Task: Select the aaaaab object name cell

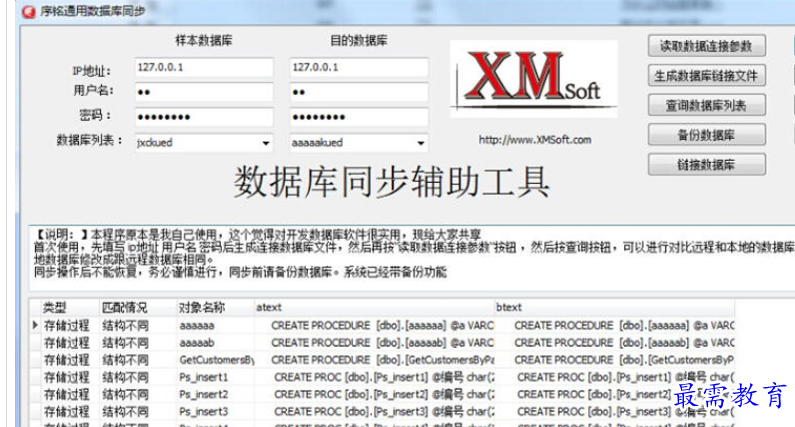Action: 215,343
